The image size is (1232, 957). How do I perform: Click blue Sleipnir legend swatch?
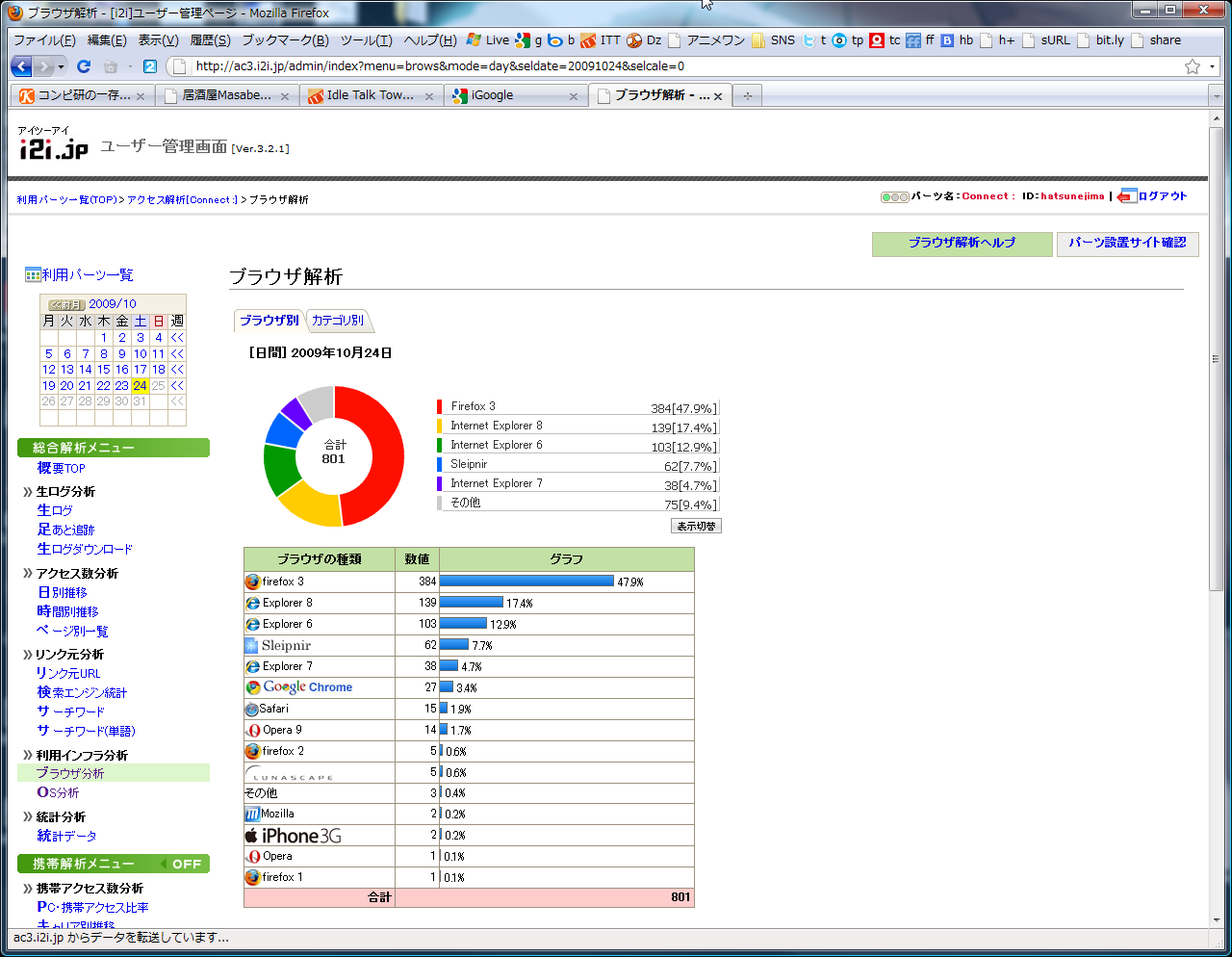tap(440, 464)
